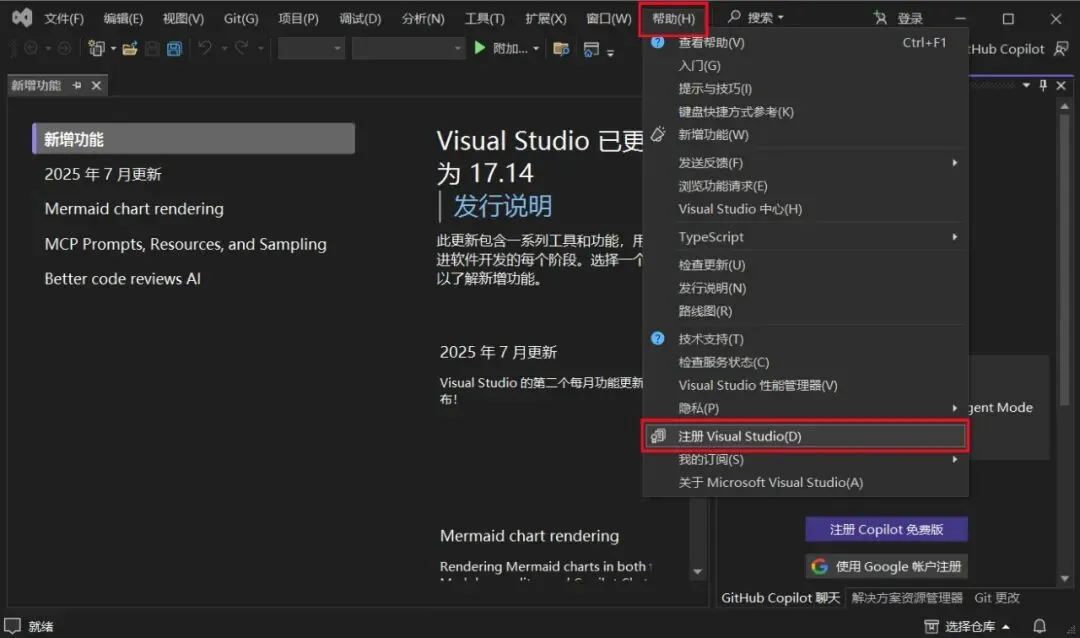This screenshot has height=638, width=1080.
Task: Click the undo toolbar icon
Action: coord(205,48)
